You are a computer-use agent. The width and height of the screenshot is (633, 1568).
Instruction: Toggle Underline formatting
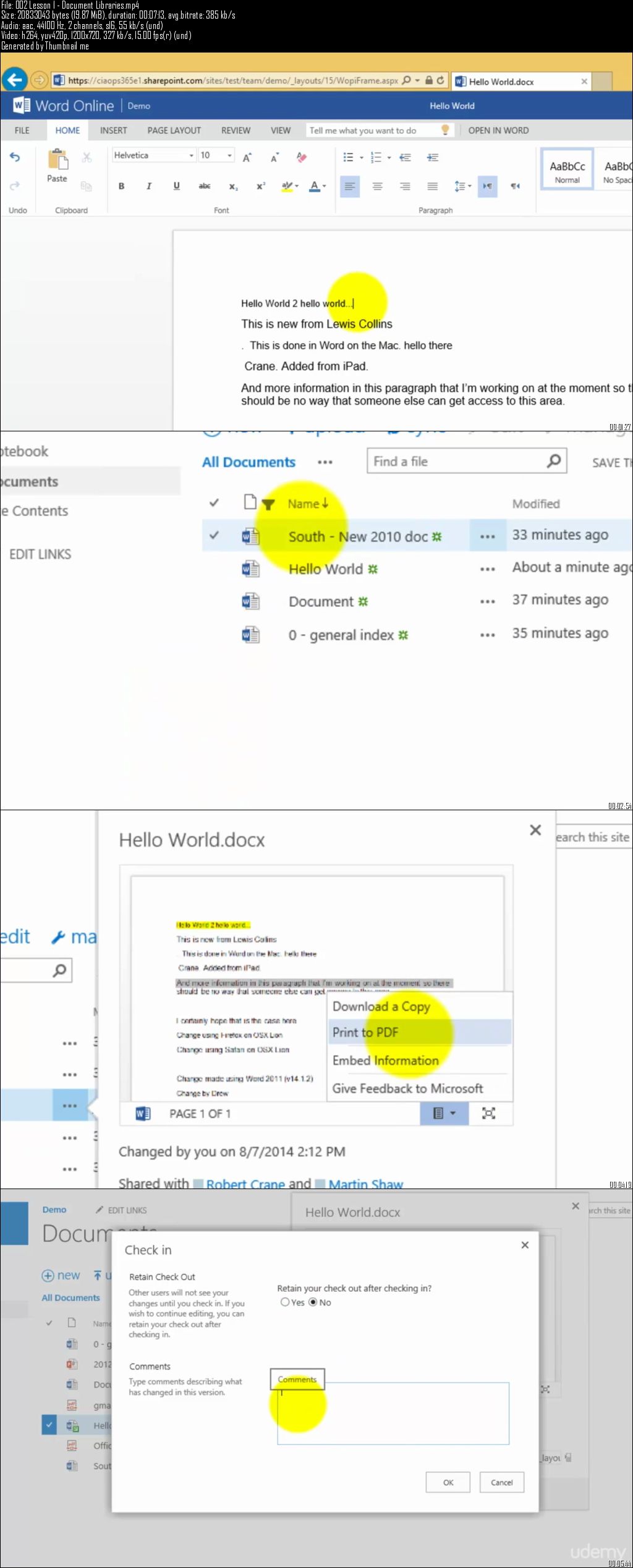pyautogui.click(x=176, y=186)
